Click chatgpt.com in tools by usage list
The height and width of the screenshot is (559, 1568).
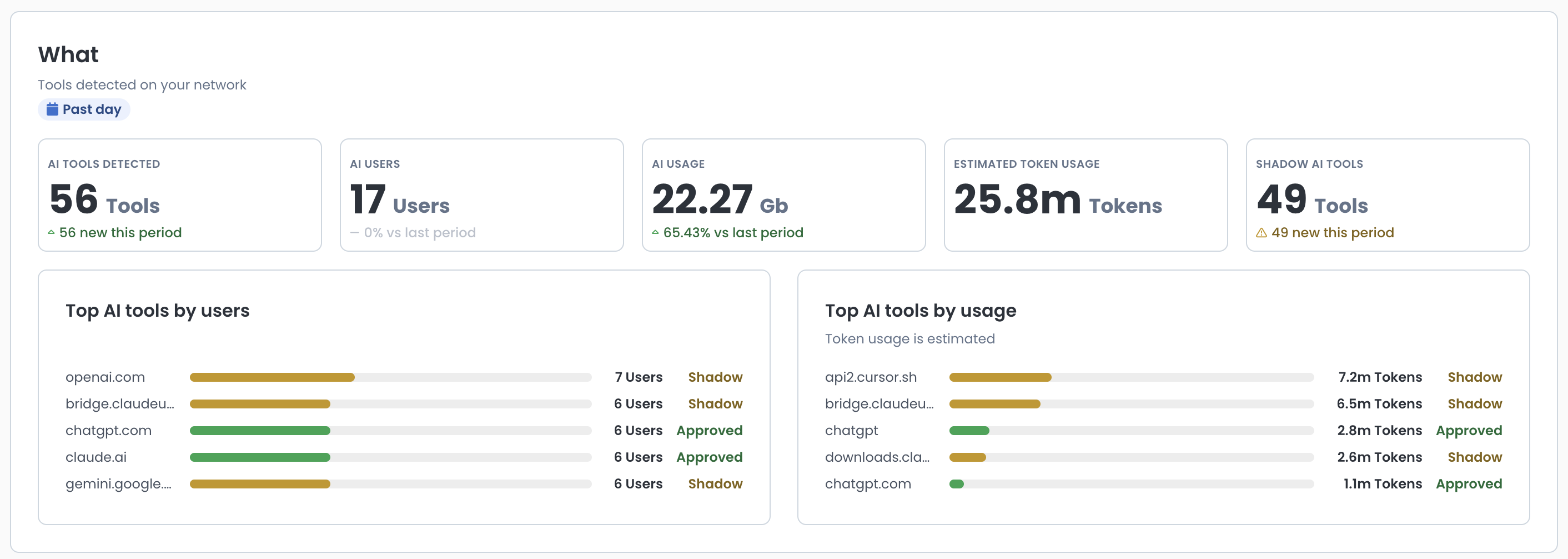[x=868, y=484]
